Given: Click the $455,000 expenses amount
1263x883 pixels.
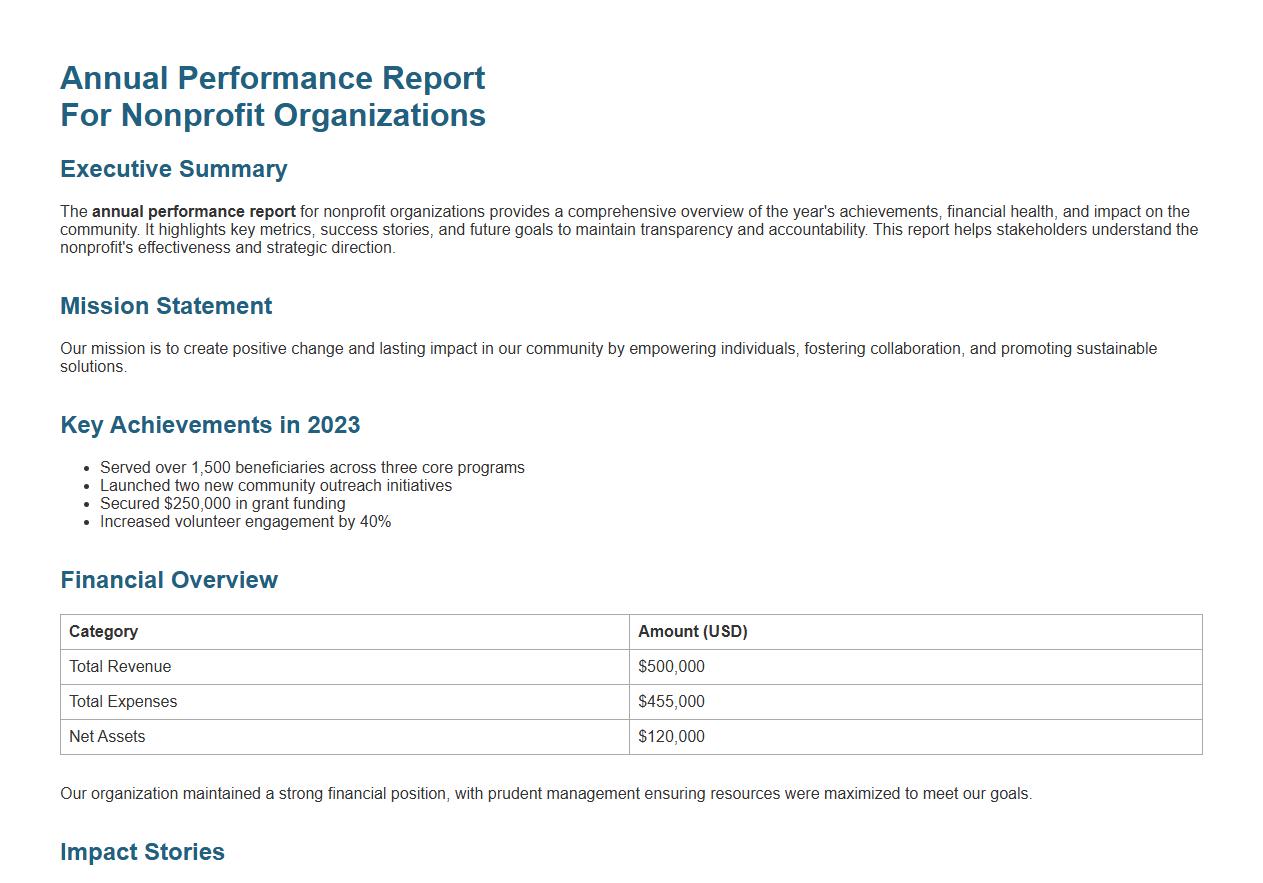Looking at the screenshot, I should coord(671,701).
